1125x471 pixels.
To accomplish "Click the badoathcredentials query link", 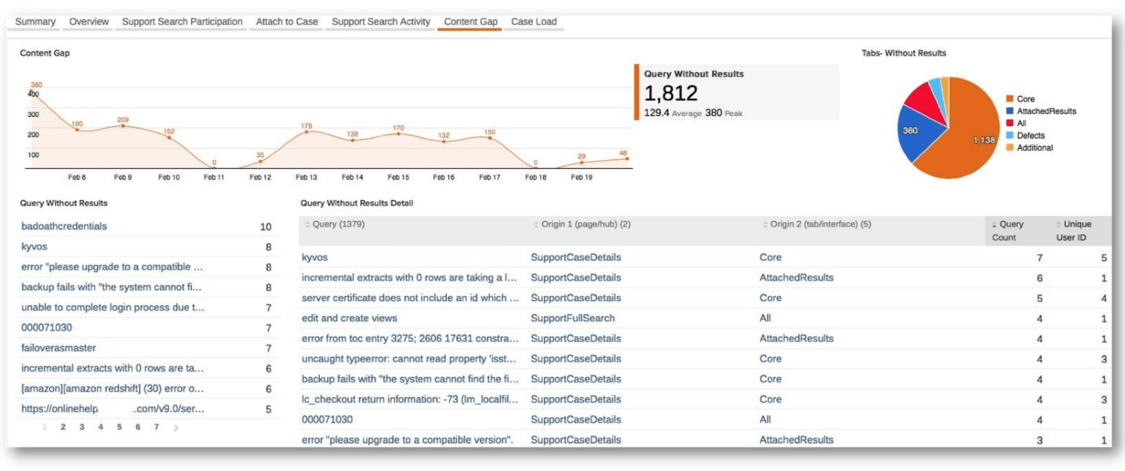I will click(x=64, y=227).
